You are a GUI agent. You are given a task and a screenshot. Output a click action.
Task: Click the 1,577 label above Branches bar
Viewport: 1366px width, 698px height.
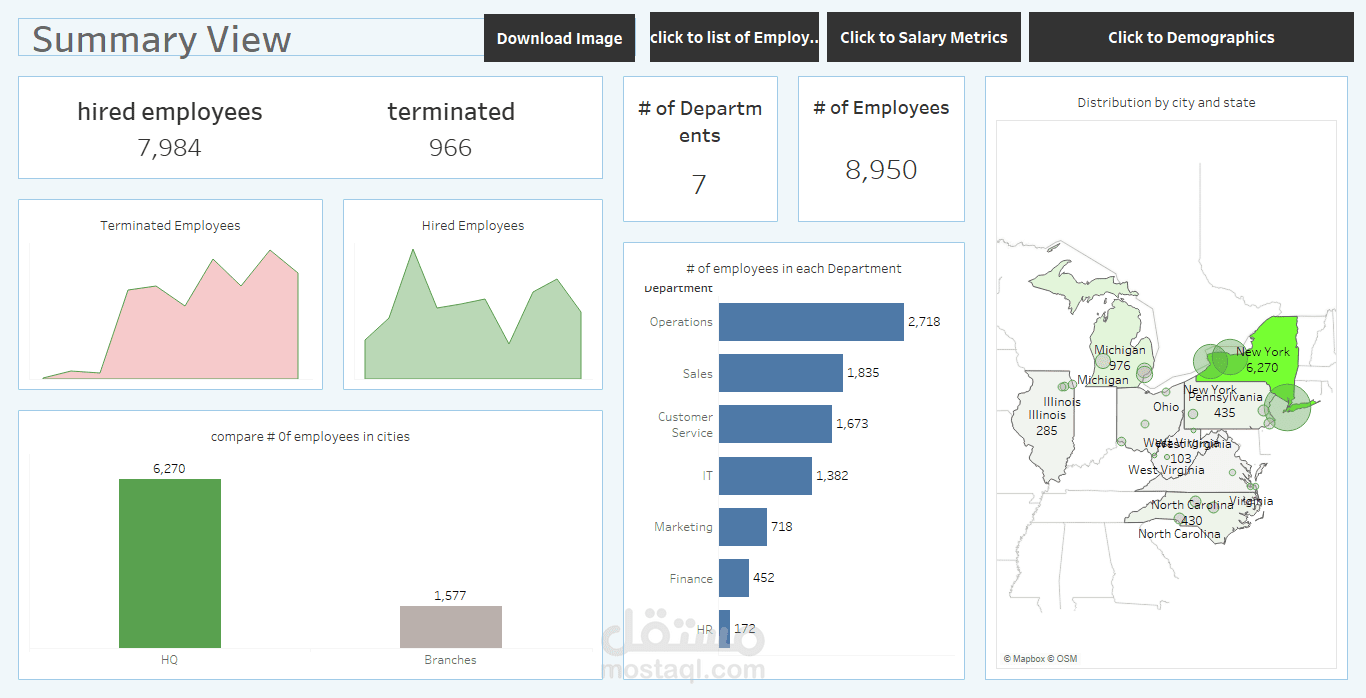pos(450,596)
